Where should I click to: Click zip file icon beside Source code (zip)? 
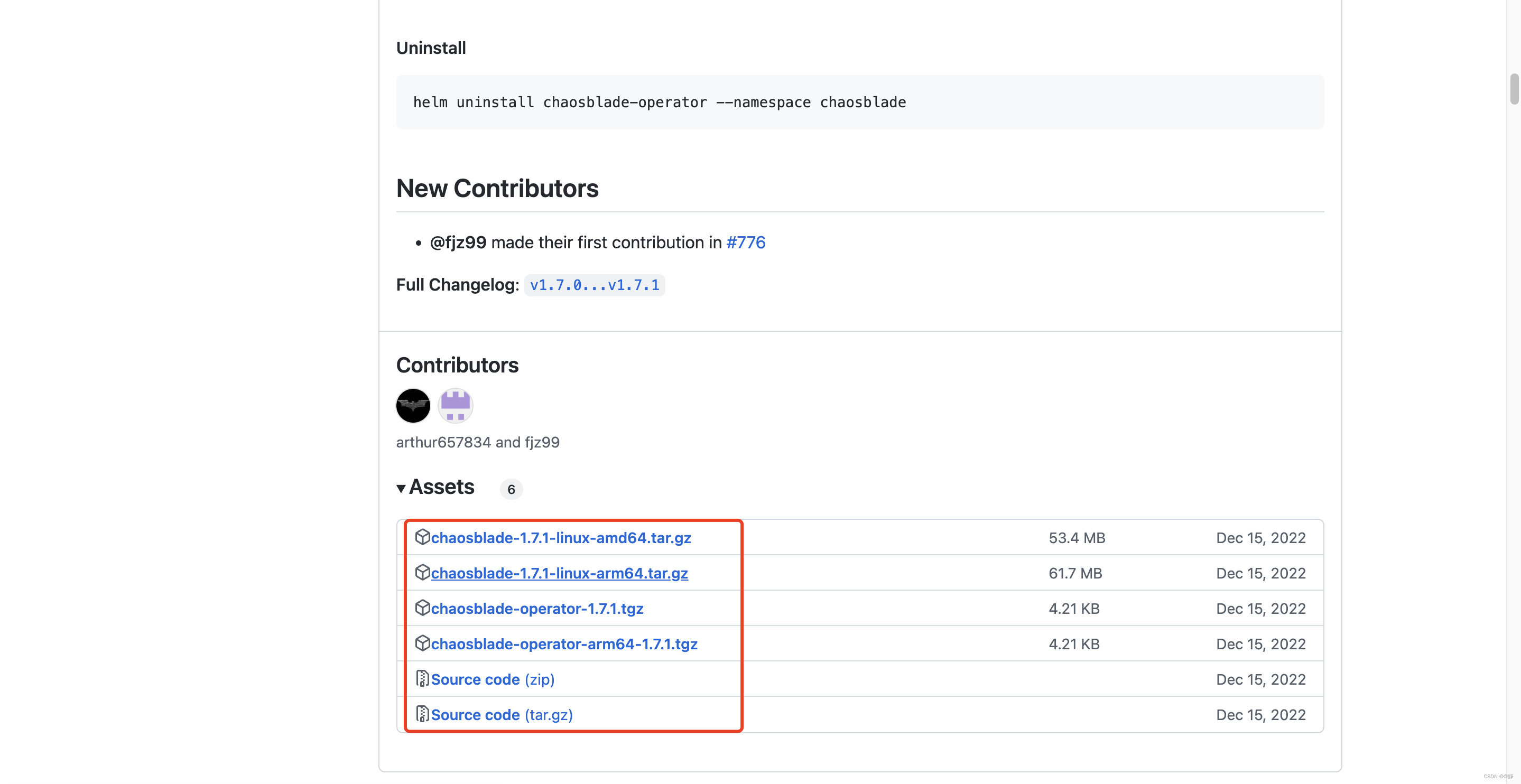click(422, 678)
